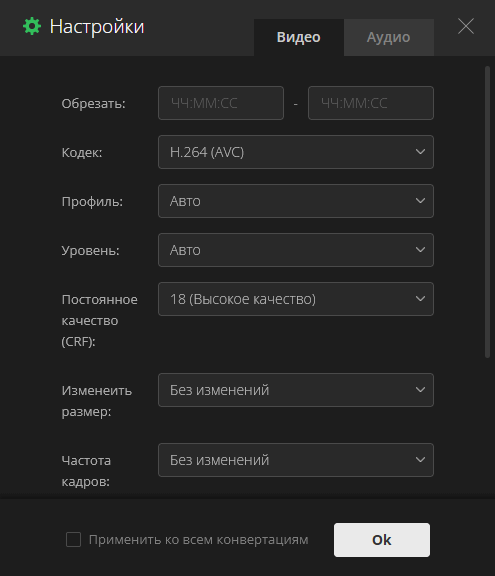
Task: Open the Профиль dropdown
Action: coord(296,201)
